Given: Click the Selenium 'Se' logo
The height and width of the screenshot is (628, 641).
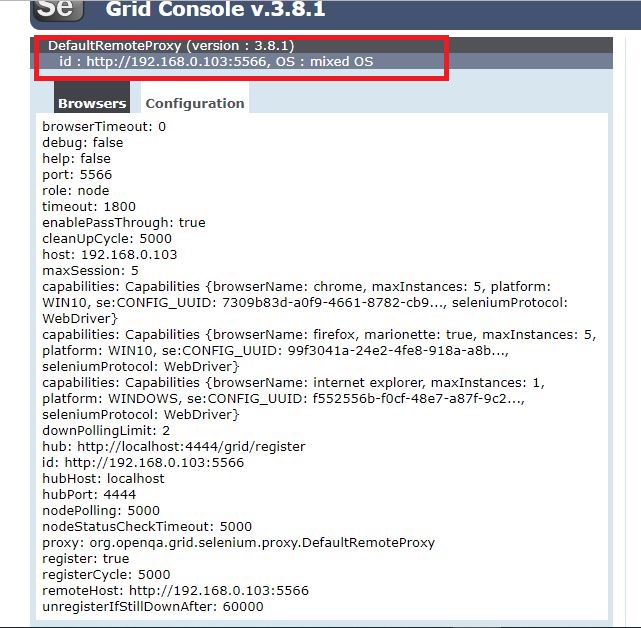Looking at the screenshot, I should (59, 10).
